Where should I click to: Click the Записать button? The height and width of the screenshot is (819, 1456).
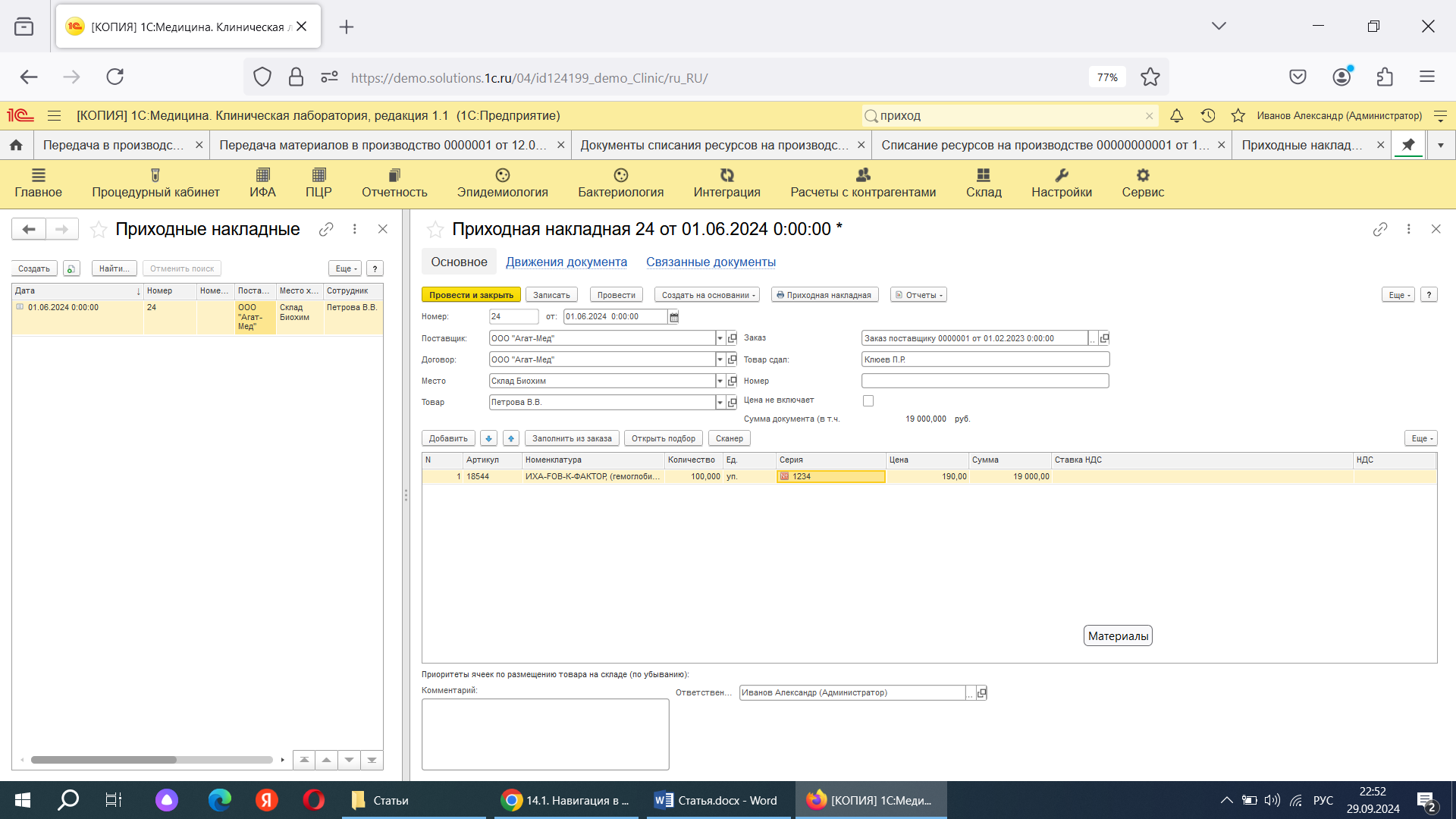(551, 295)
